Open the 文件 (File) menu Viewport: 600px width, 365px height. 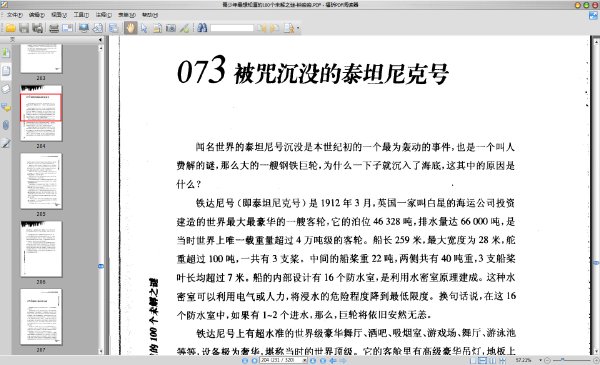coord(14,15)
